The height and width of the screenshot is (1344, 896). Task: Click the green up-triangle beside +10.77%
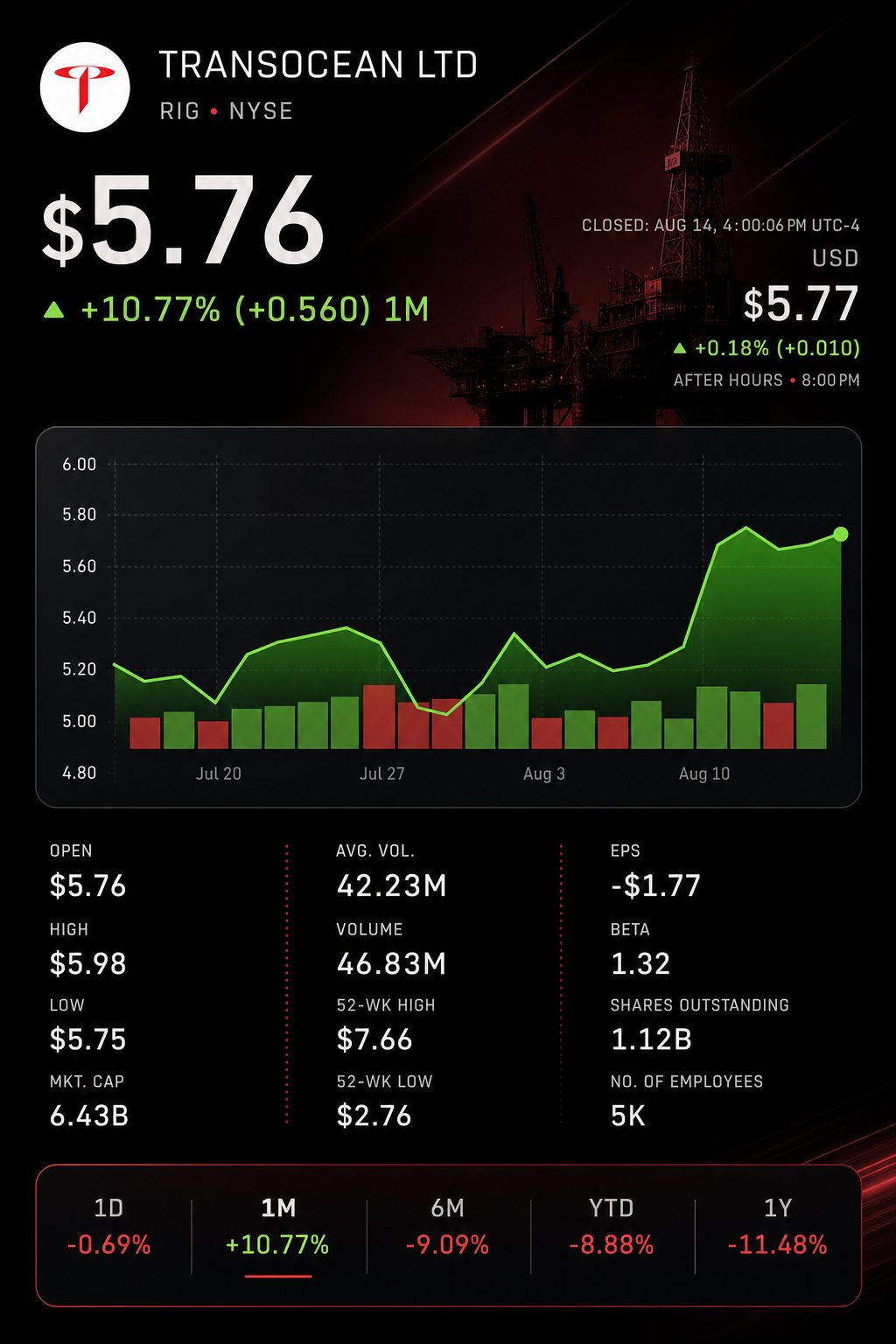[54, 309]
